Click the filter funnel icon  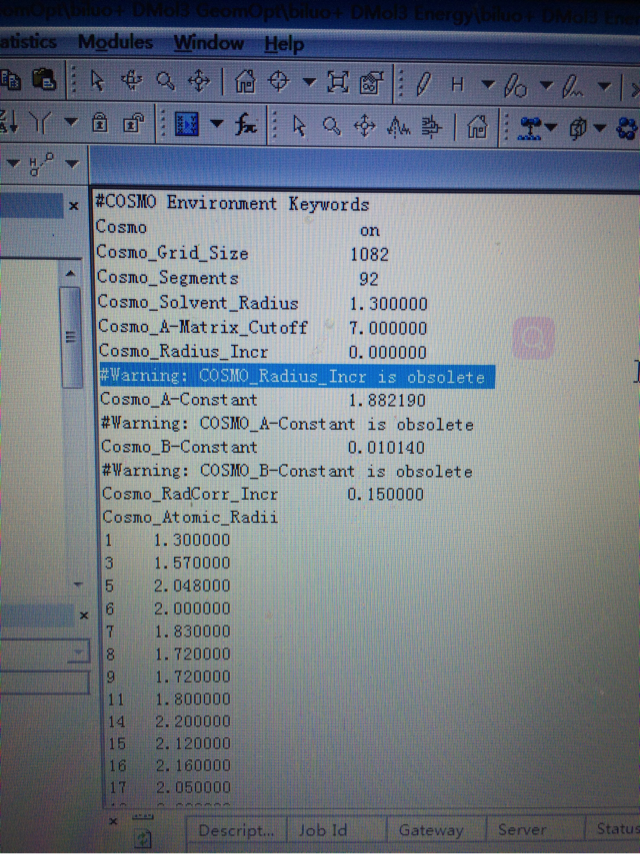click(x=41, y=123)
